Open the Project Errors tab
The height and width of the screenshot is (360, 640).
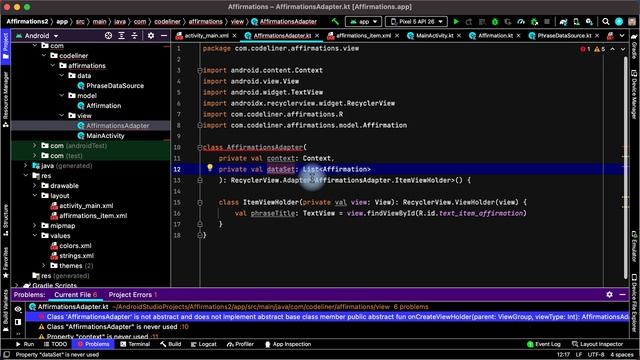pos(133,295)
